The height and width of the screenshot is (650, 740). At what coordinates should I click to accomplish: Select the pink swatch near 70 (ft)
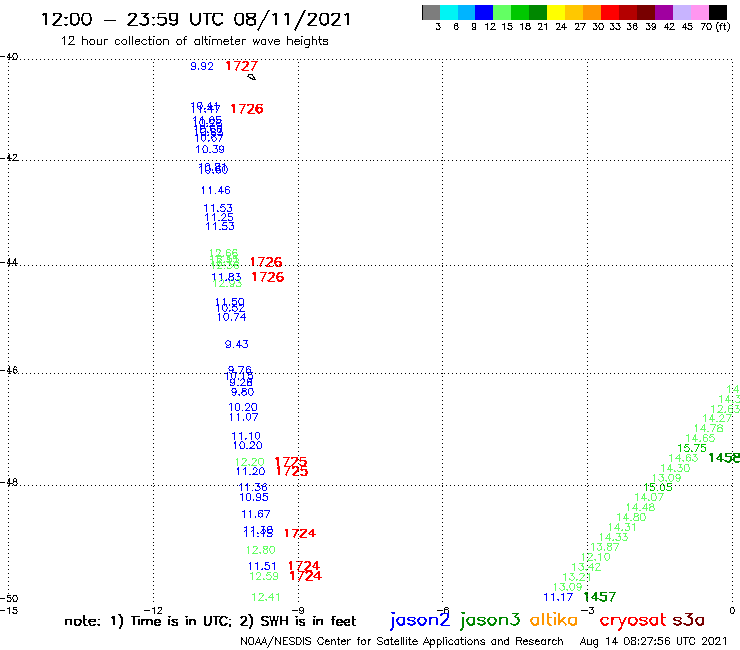pyautogui.click(x=699, y=12)
